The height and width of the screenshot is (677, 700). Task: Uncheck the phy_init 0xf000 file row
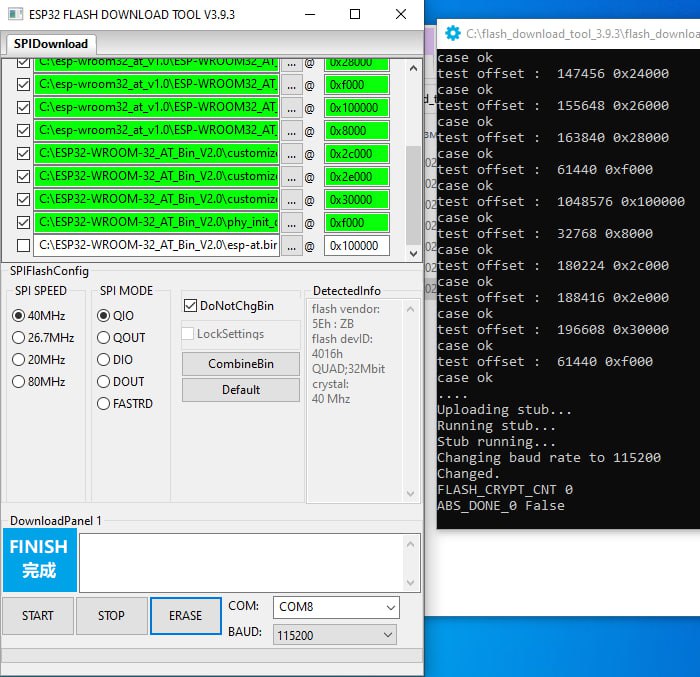[x=23, y=222]
